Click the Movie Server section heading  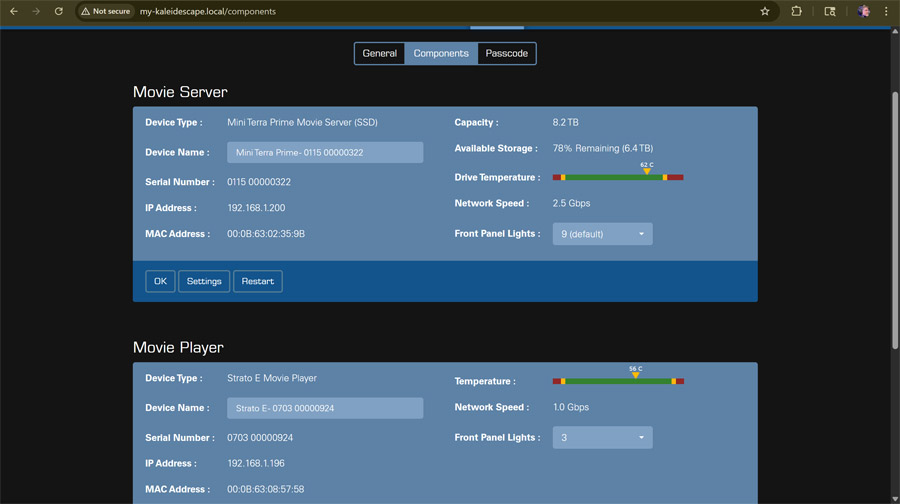pos(180,92)
